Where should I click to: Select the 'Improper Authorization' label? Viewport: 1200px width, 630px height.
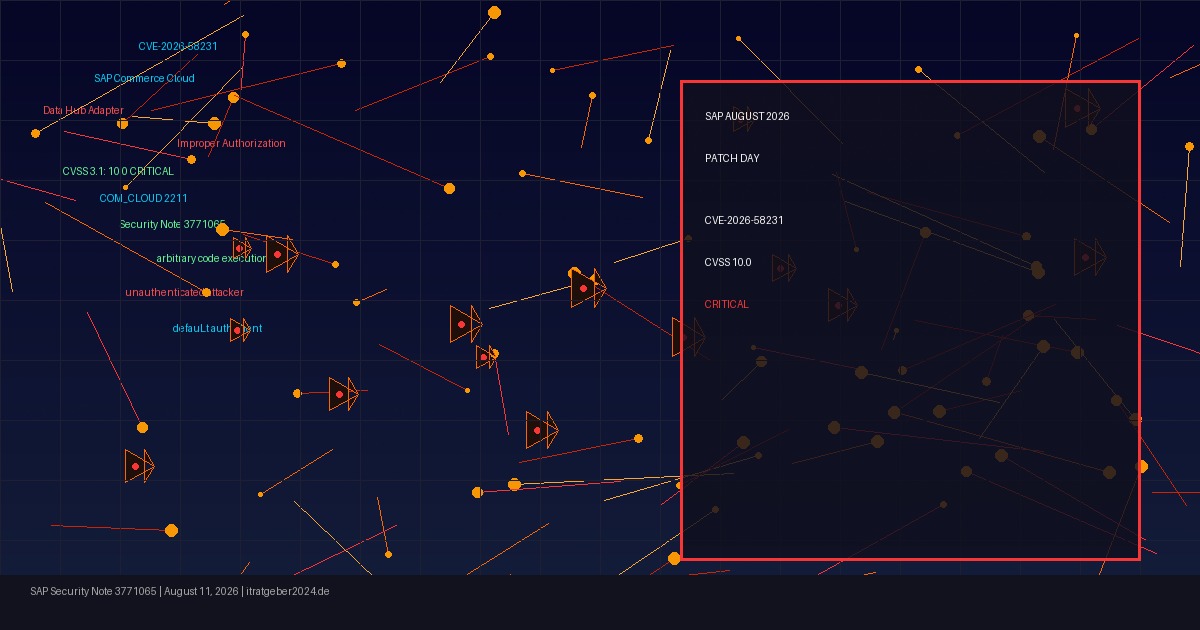(x=231, y=143)
